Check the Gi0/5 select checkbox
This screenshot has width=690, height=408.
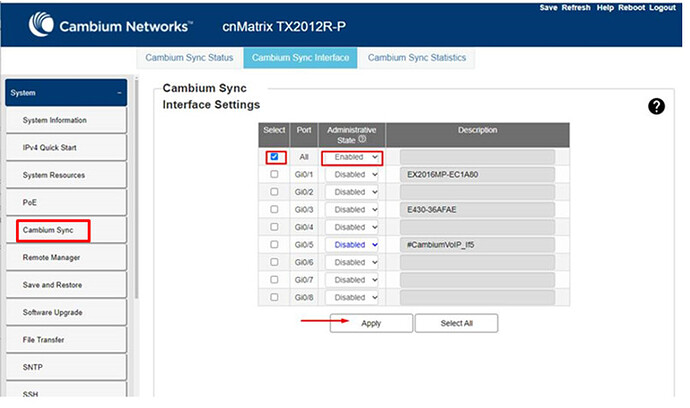[x=274, y=245]
